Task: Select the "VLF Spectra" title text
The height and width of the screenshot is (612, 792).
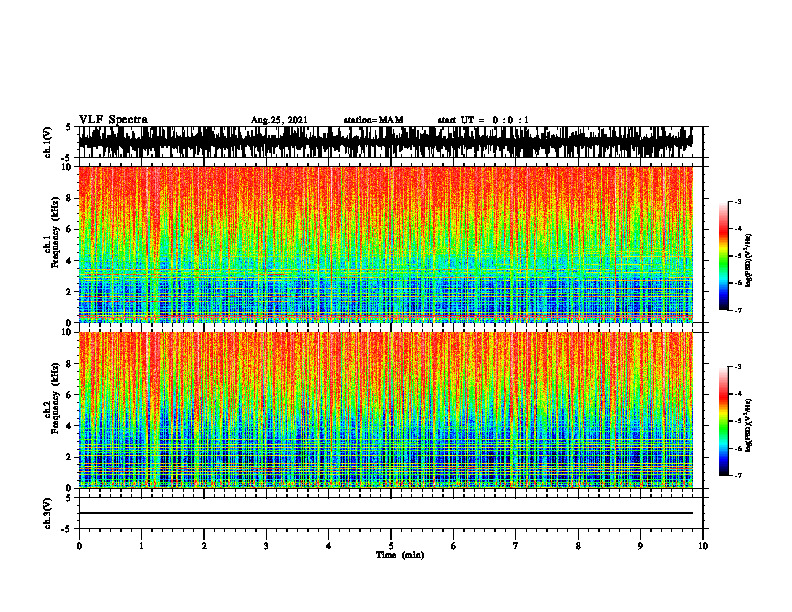Action: click(x=113, y=120)
